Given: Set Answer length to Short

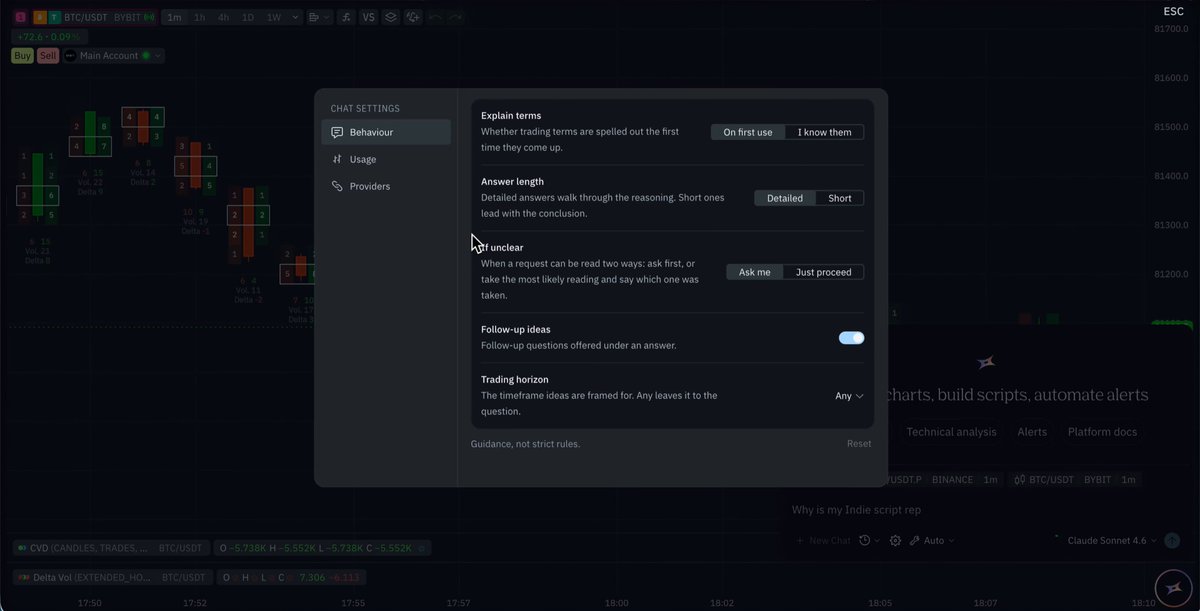Looking at the screenshot, I should [840, 198].
